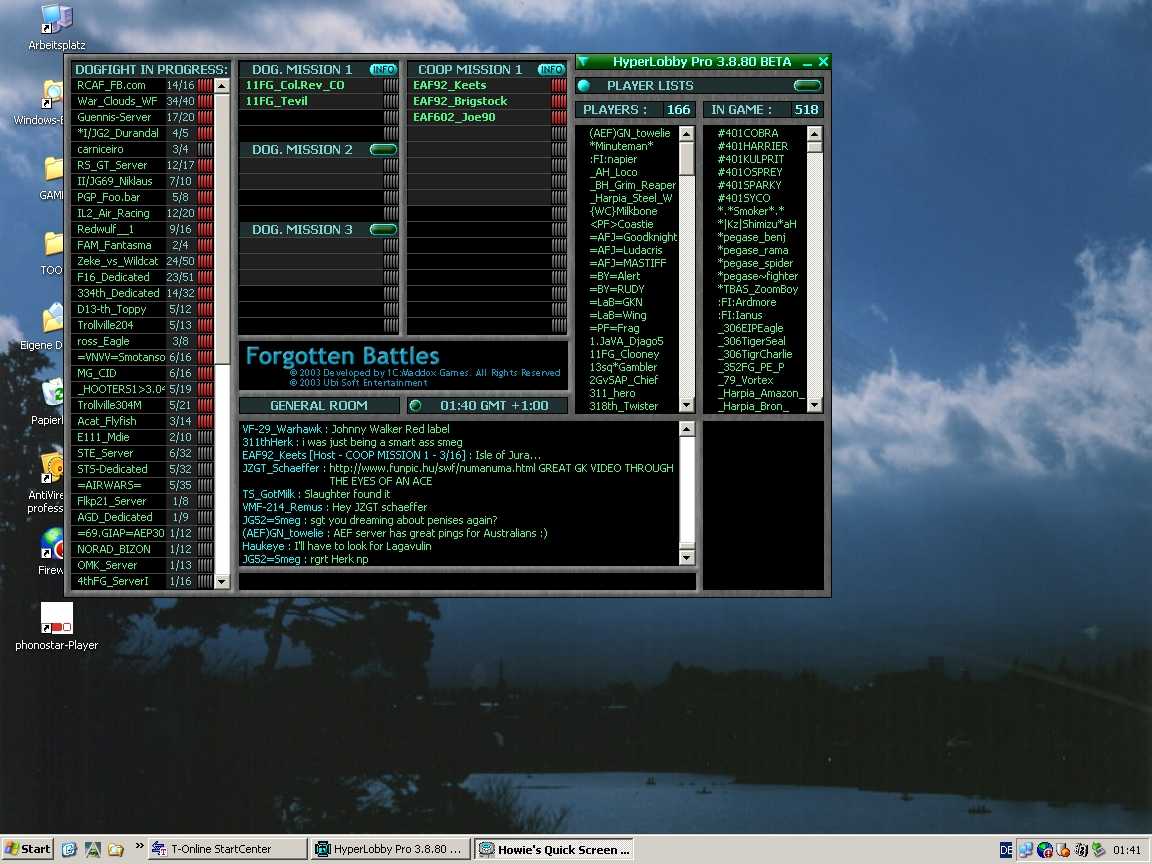Click the Windows Start button
Image resolution: width=1152 pixels, height=864 pixels.
click(28, 849)
